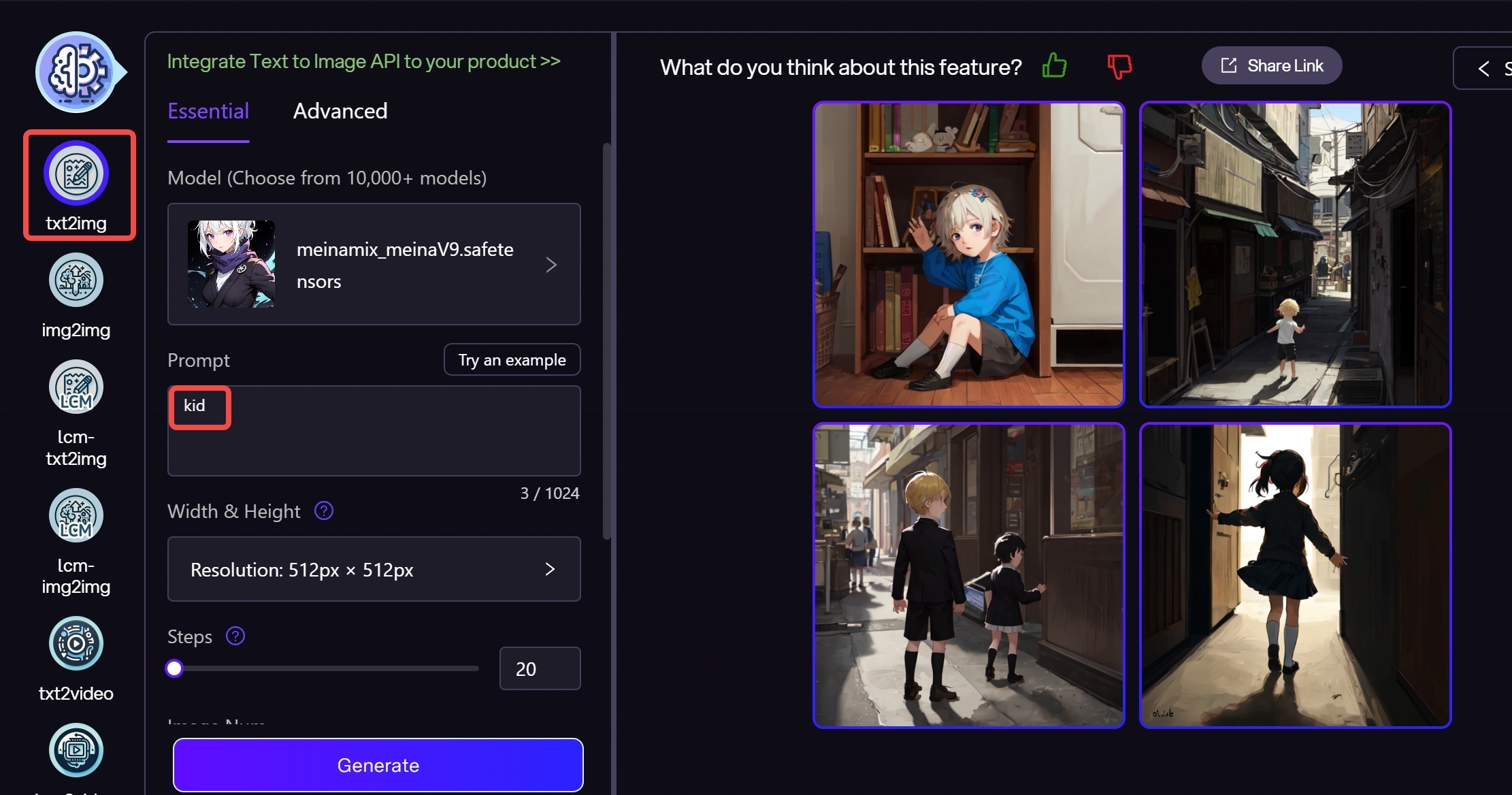Select the img2img sidebar icon

coord(76,280)
